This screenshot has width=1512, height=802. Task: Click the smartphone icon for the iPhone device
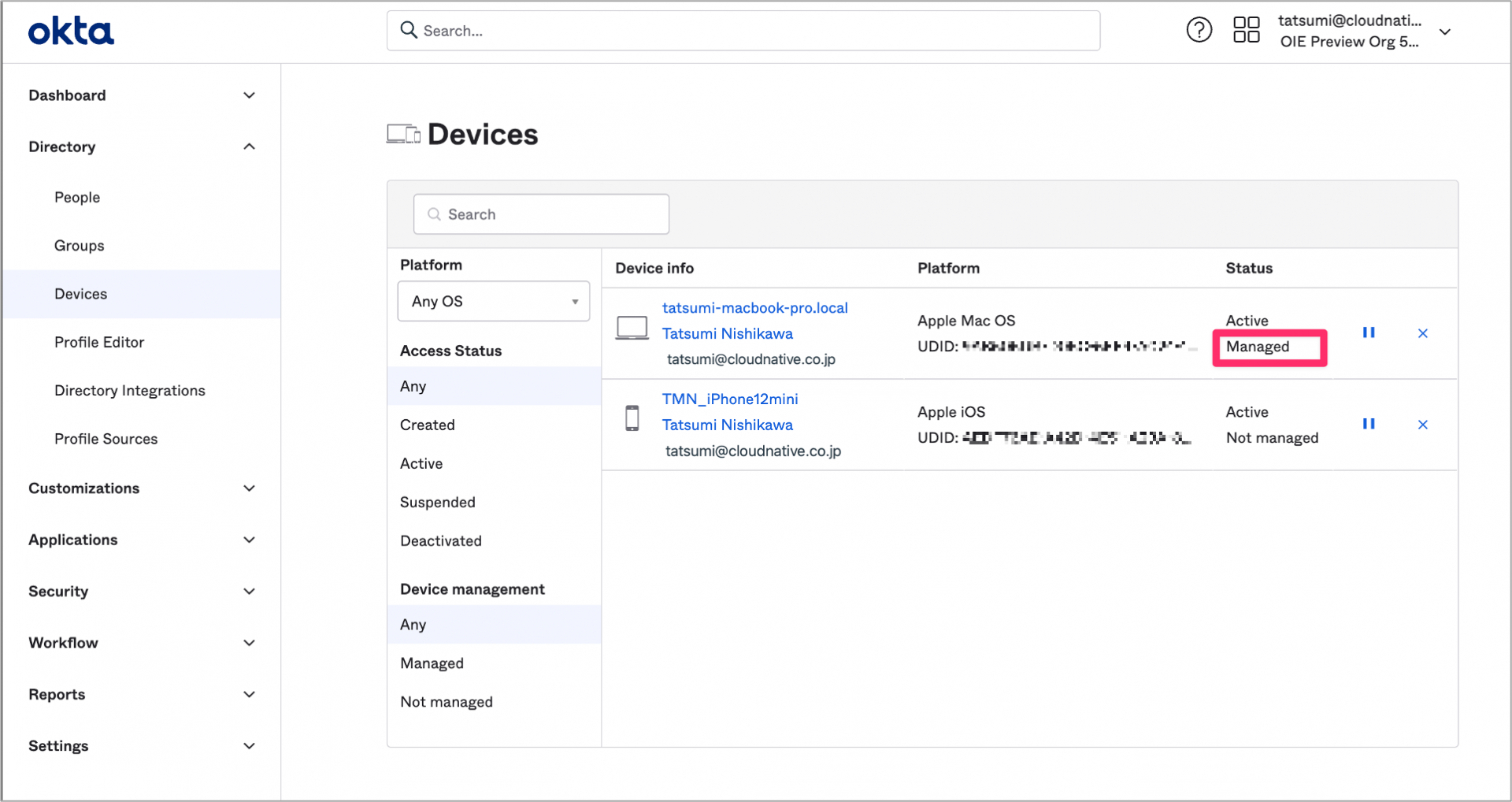pyautogui.click(x=632, y=418)
